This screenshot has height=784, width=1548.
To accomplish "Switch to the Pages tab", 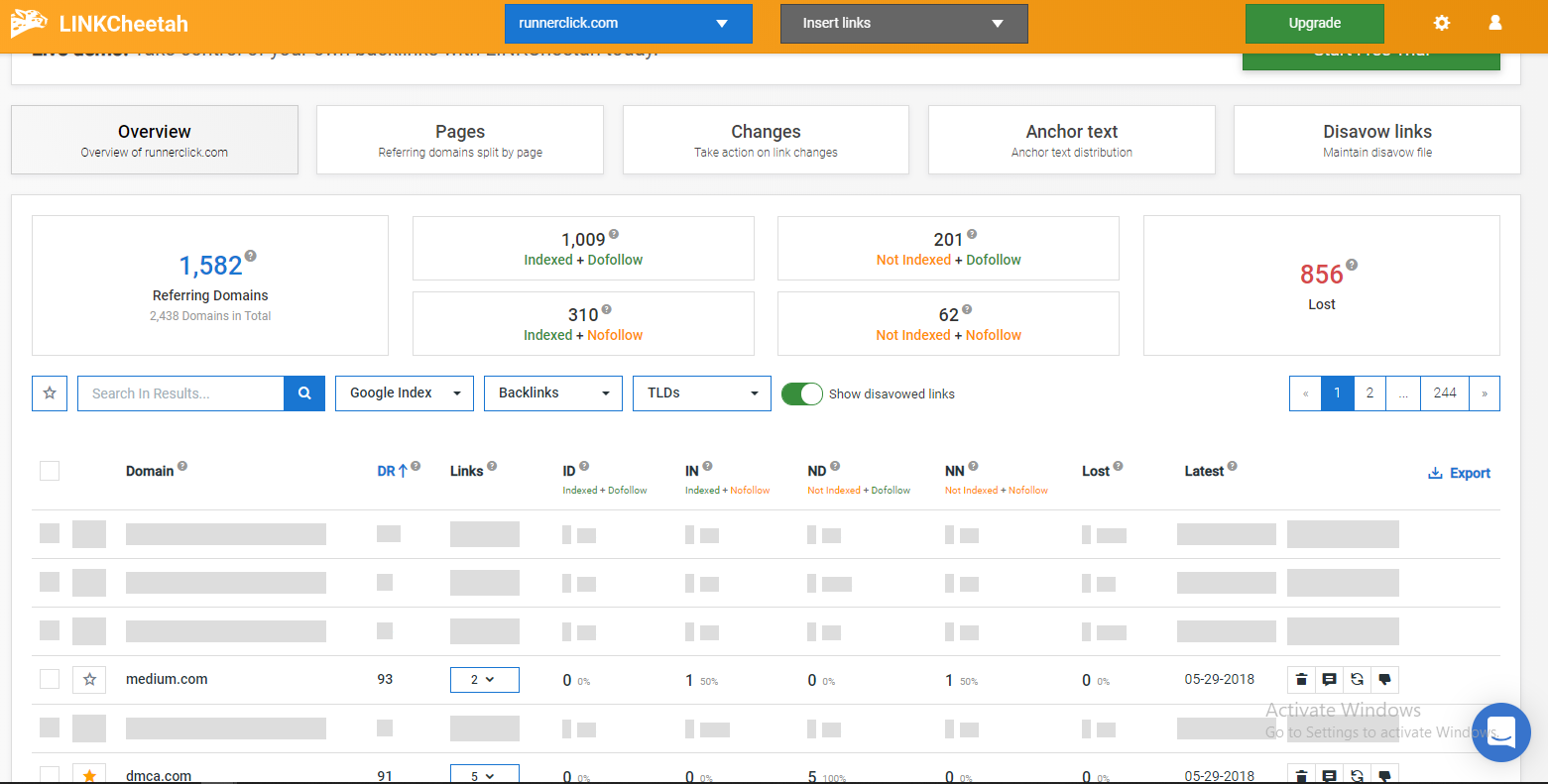I will [x=460, y=140].
